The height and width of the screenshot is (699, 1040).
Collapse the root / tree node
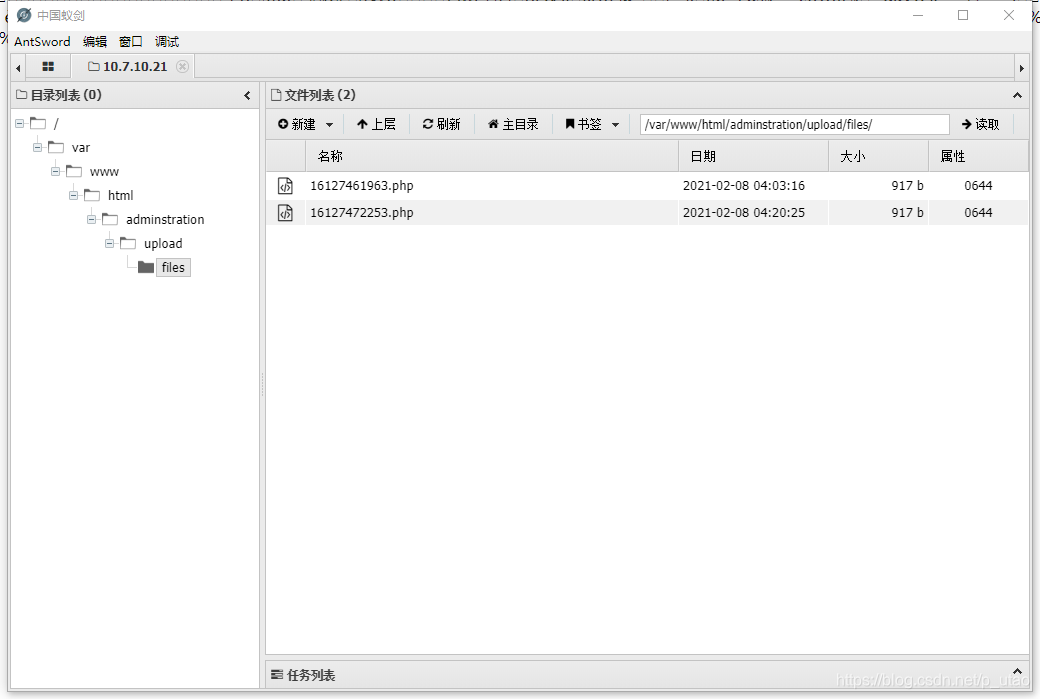20,123
